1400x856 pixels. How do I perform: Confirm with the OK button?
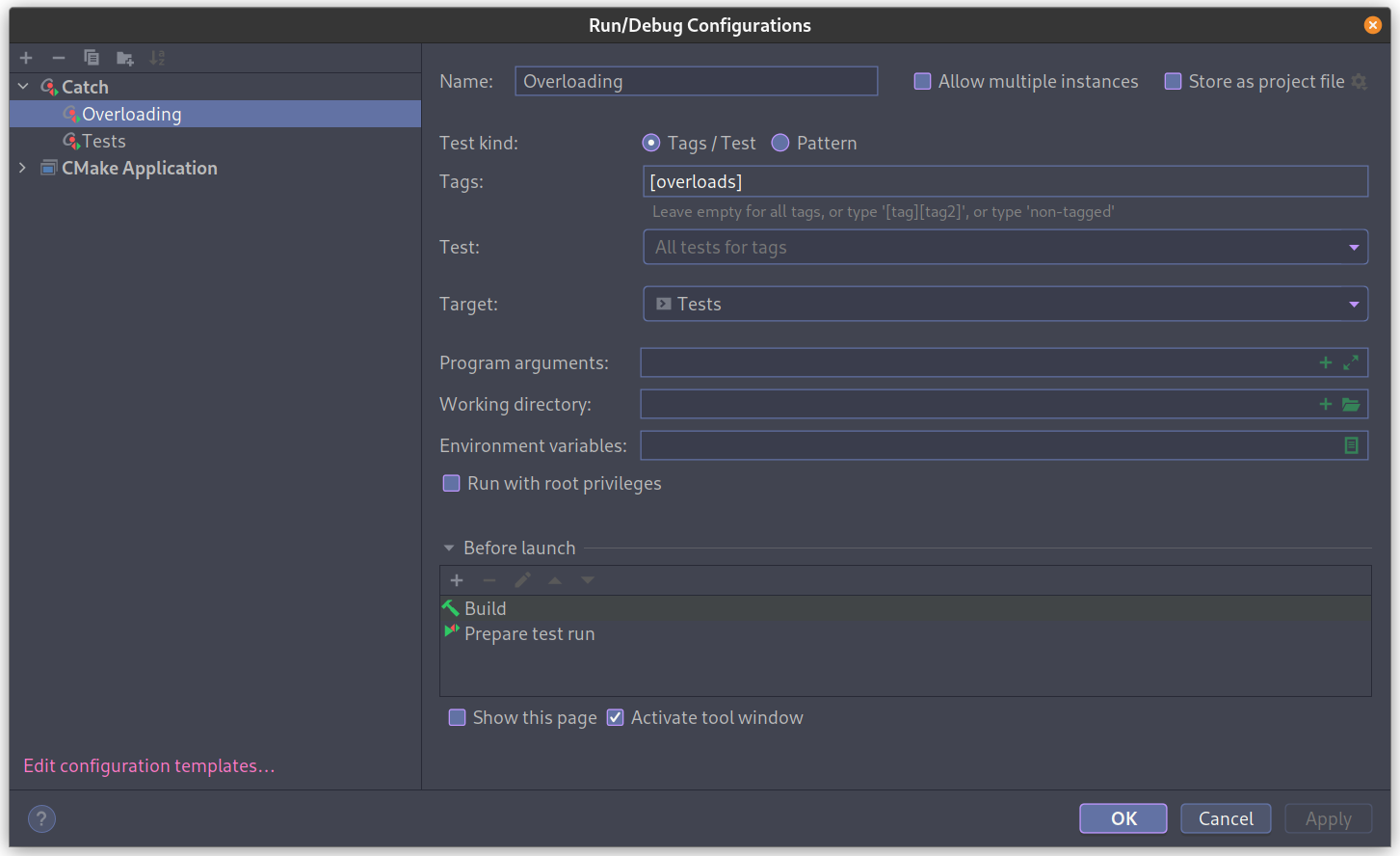tap(1123, 818)
